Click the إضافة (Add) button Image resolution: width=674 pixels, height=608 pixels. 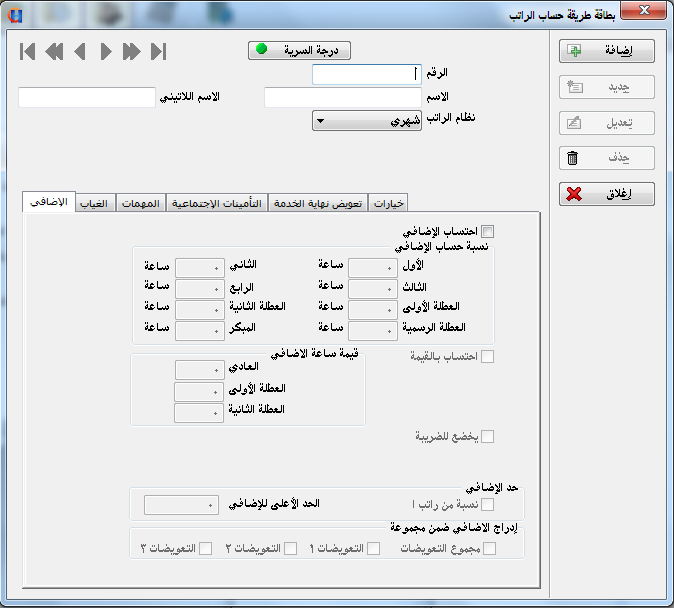pos(607,51)
